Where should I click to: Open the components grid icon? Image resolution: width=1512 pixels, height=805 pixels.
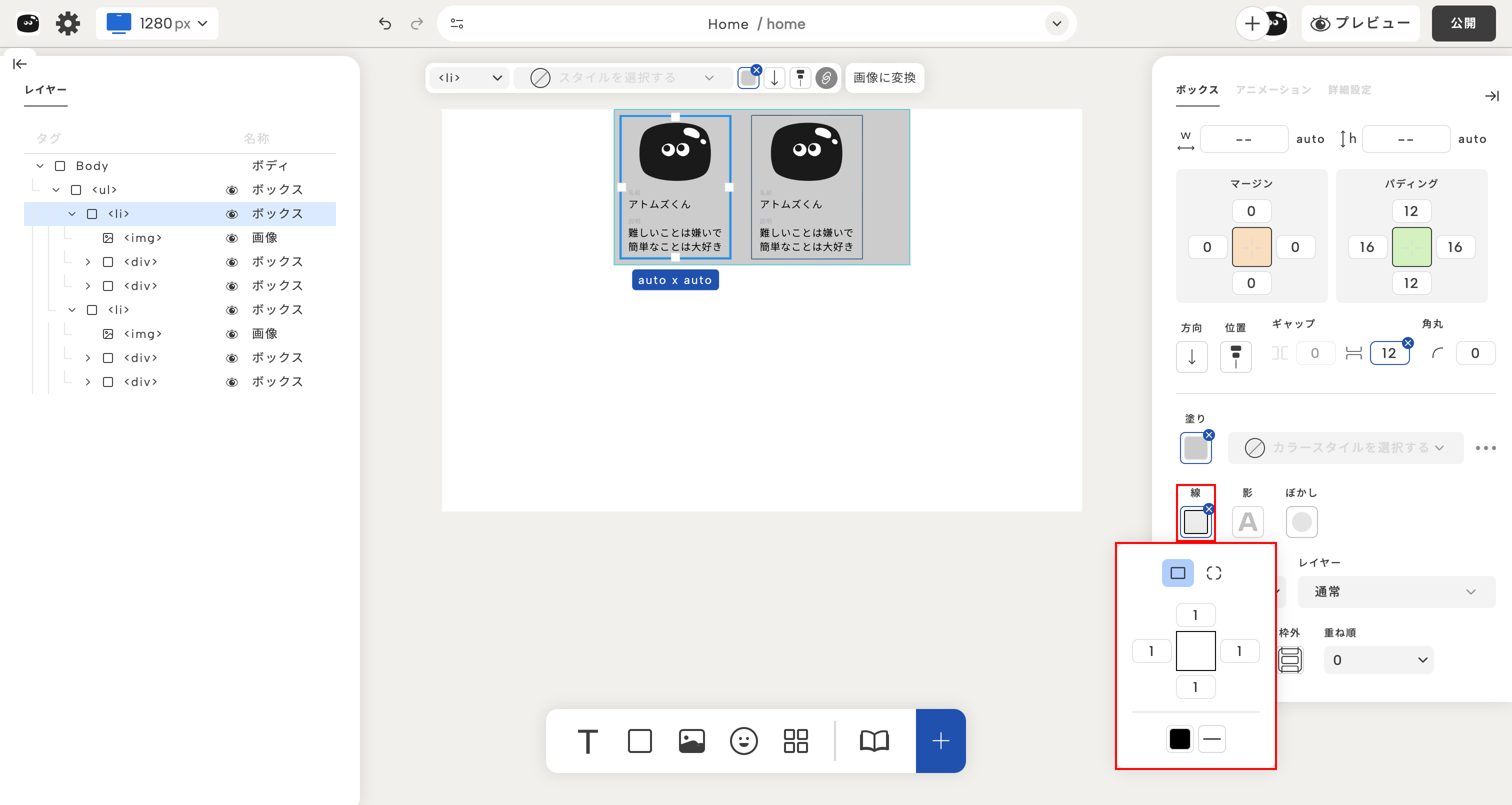point(795,741)
